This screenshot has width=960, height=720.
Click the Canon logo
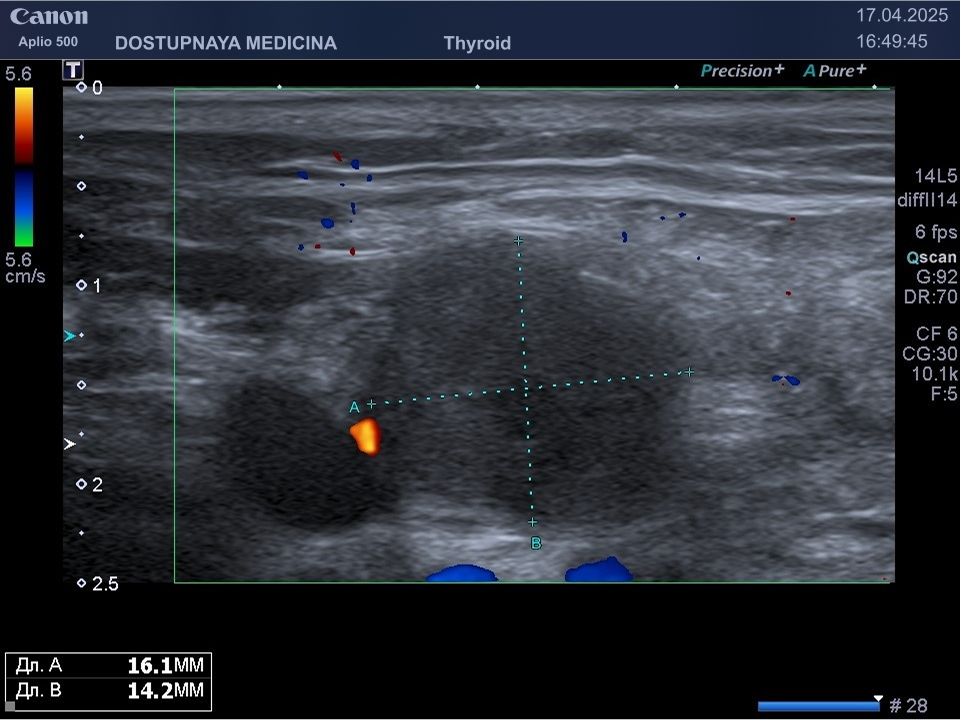[49, 17]
